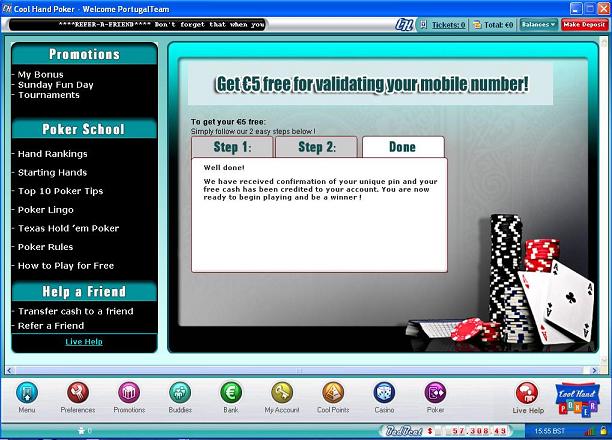The height and width of the screenshot is (440, 612).
Task: Open Sunday Fun Day promotion
Action: 56,85
